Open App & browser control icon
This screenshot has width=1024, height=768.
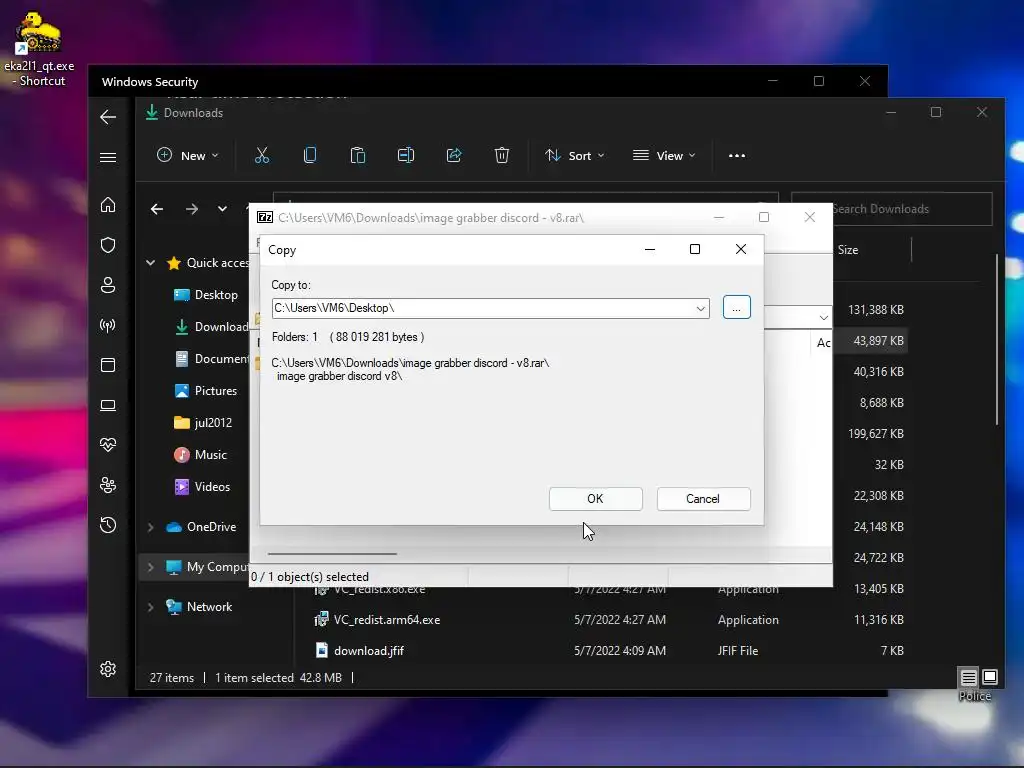(x=108, y=365)
